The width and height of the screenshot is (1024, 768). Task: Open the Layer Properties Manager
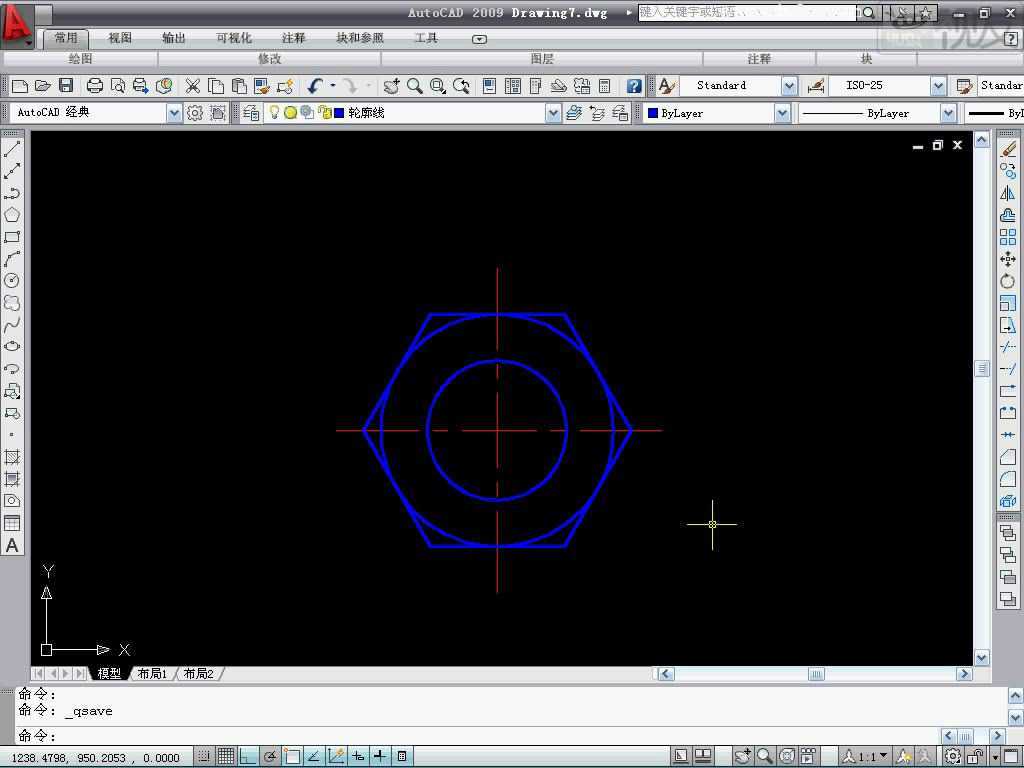(251, 113)
